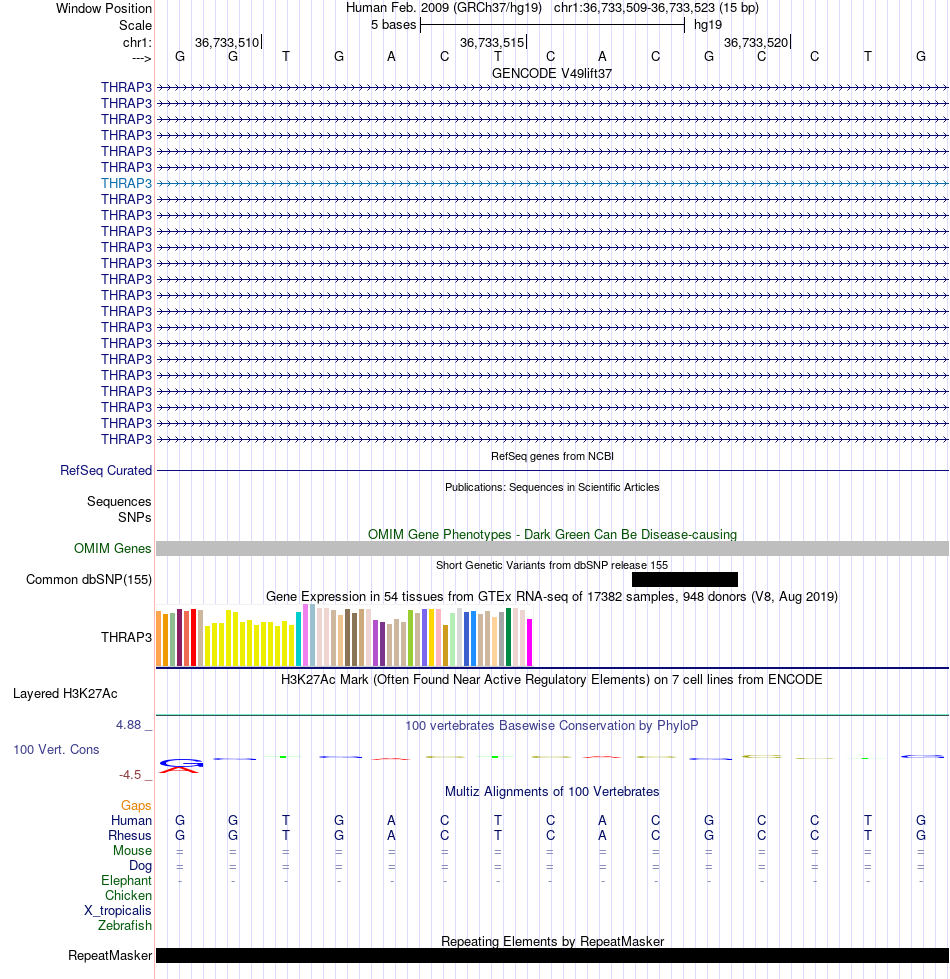Open 'Repeating Elements by RepeatMasker' title
Image resolution: width=950 pixels, height=979 pixels.
tap(552, 942)
